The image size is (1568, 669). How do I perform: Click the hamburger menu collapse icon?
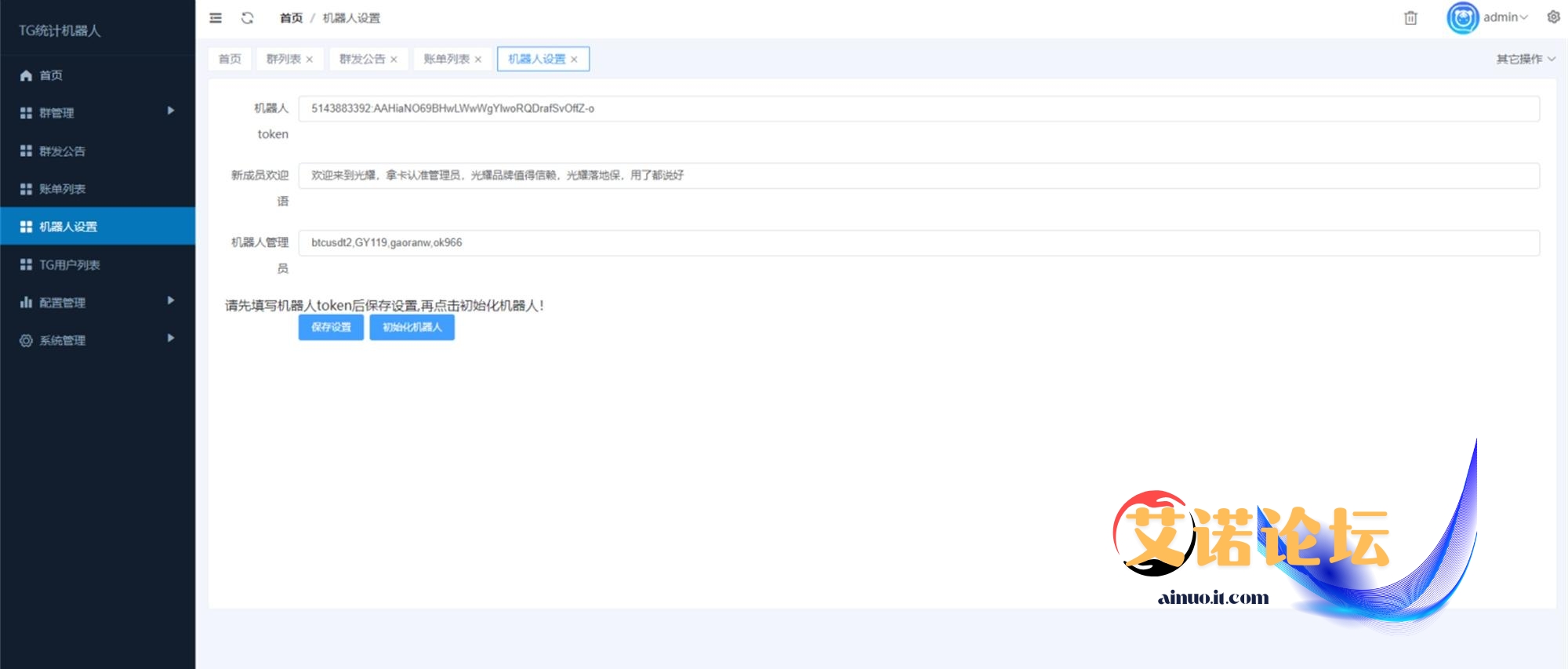point(216,18)
